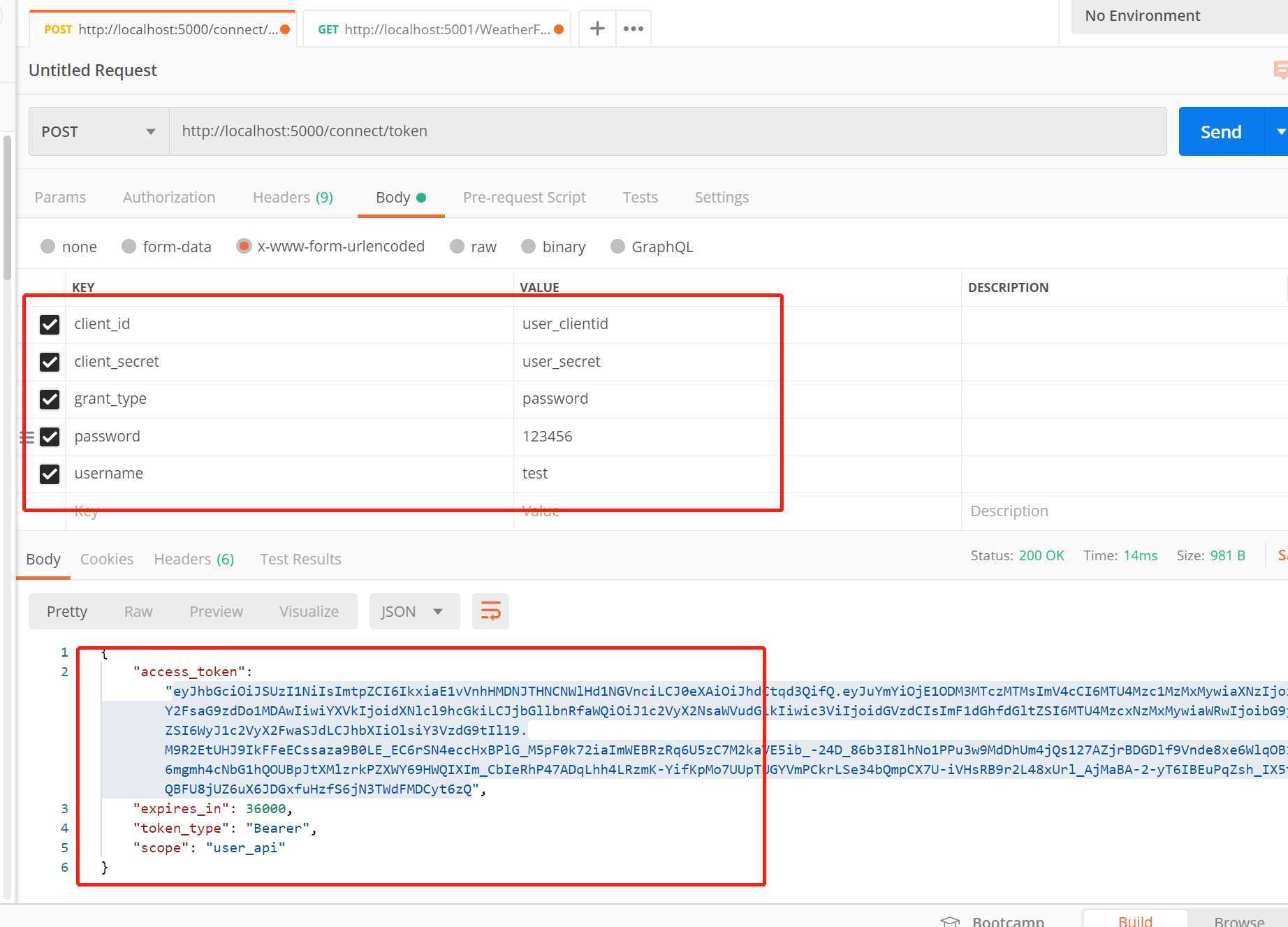Click the Bootcamp graduation cap icon
The width and height of the screenshot is (1288, 927).
coord(950,921)
